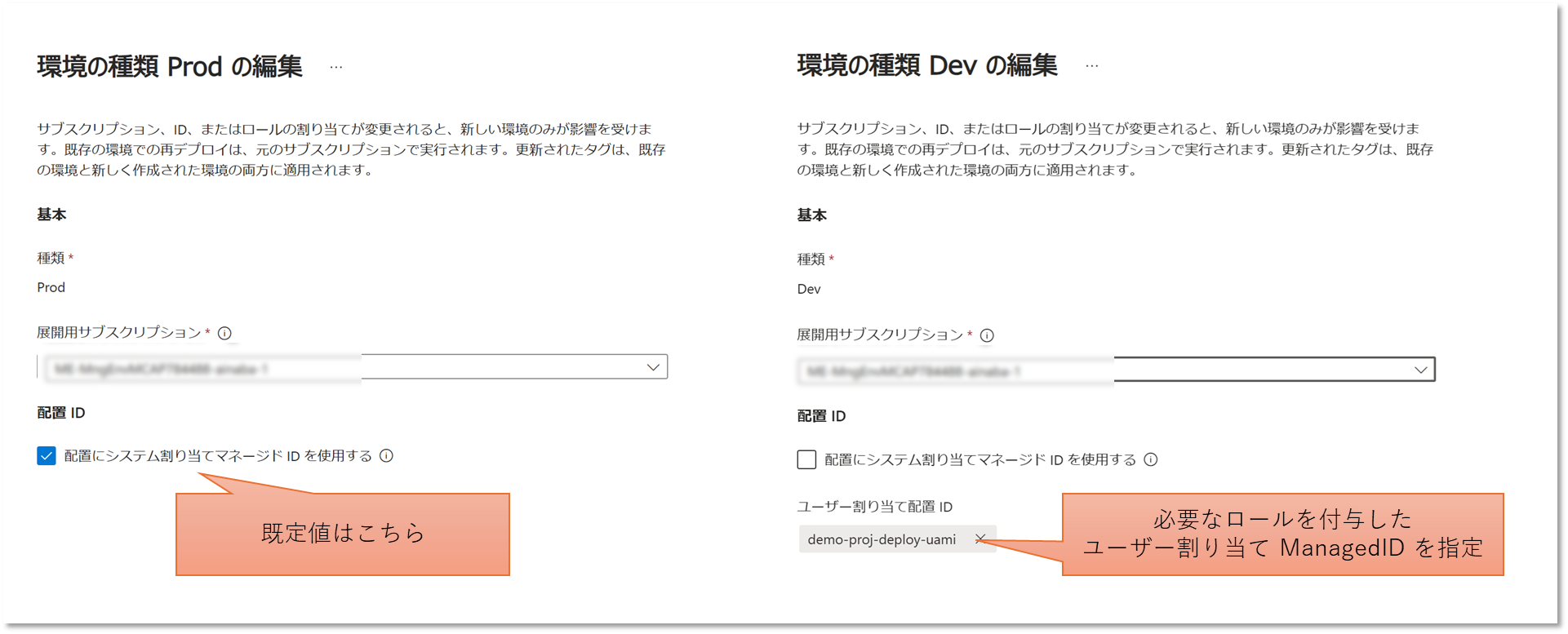Image resolution: width=1568 pixels, height=634 pixels.
Task: Click 展開用サブスクリプション label in Prod panel
Action: [x=119, y=333]
